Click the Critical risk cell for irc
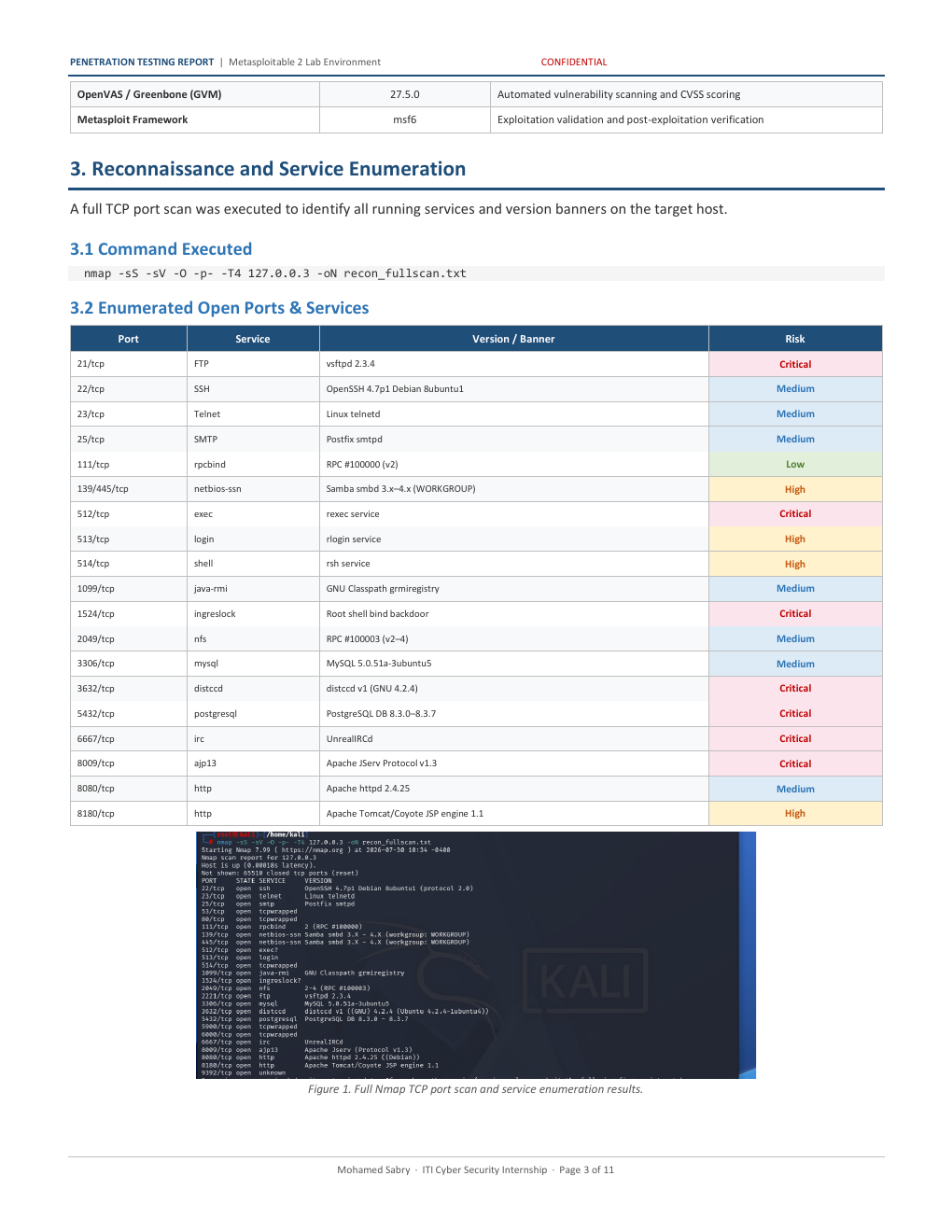This screenshot has width=952, height=1232. (795, 739)
